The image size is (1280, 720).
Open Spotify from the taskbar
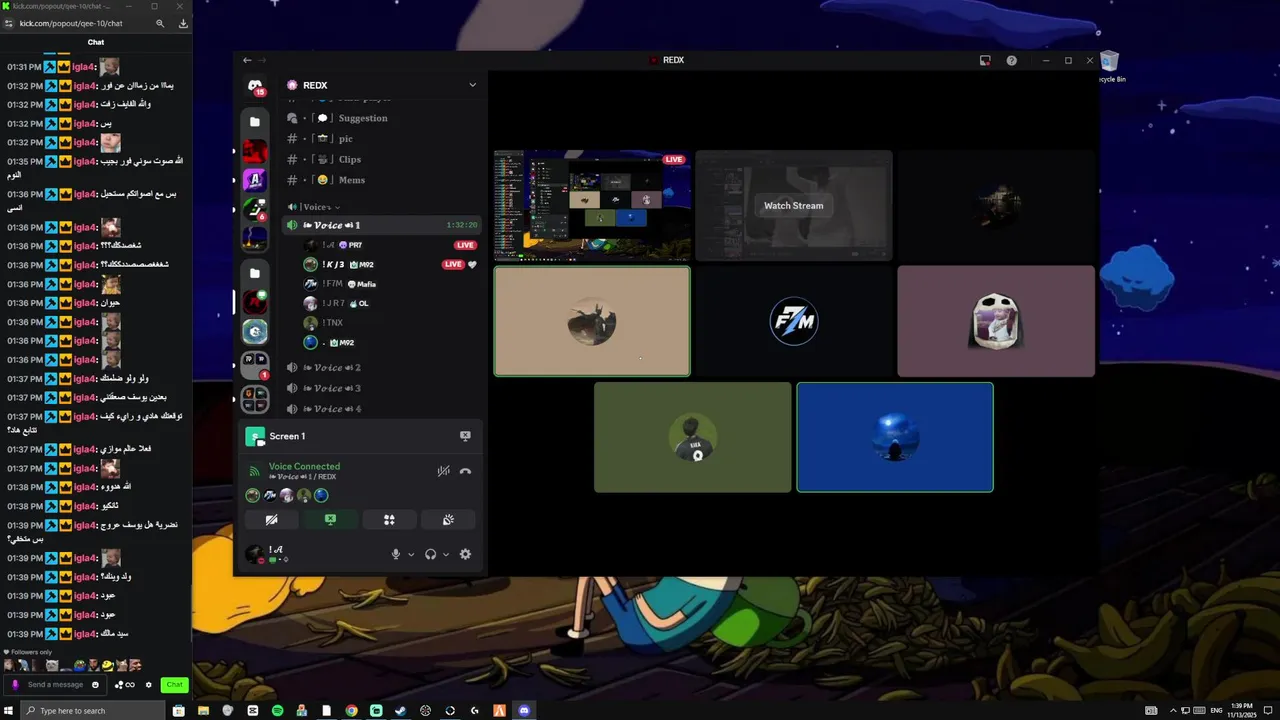pos(277,711)
